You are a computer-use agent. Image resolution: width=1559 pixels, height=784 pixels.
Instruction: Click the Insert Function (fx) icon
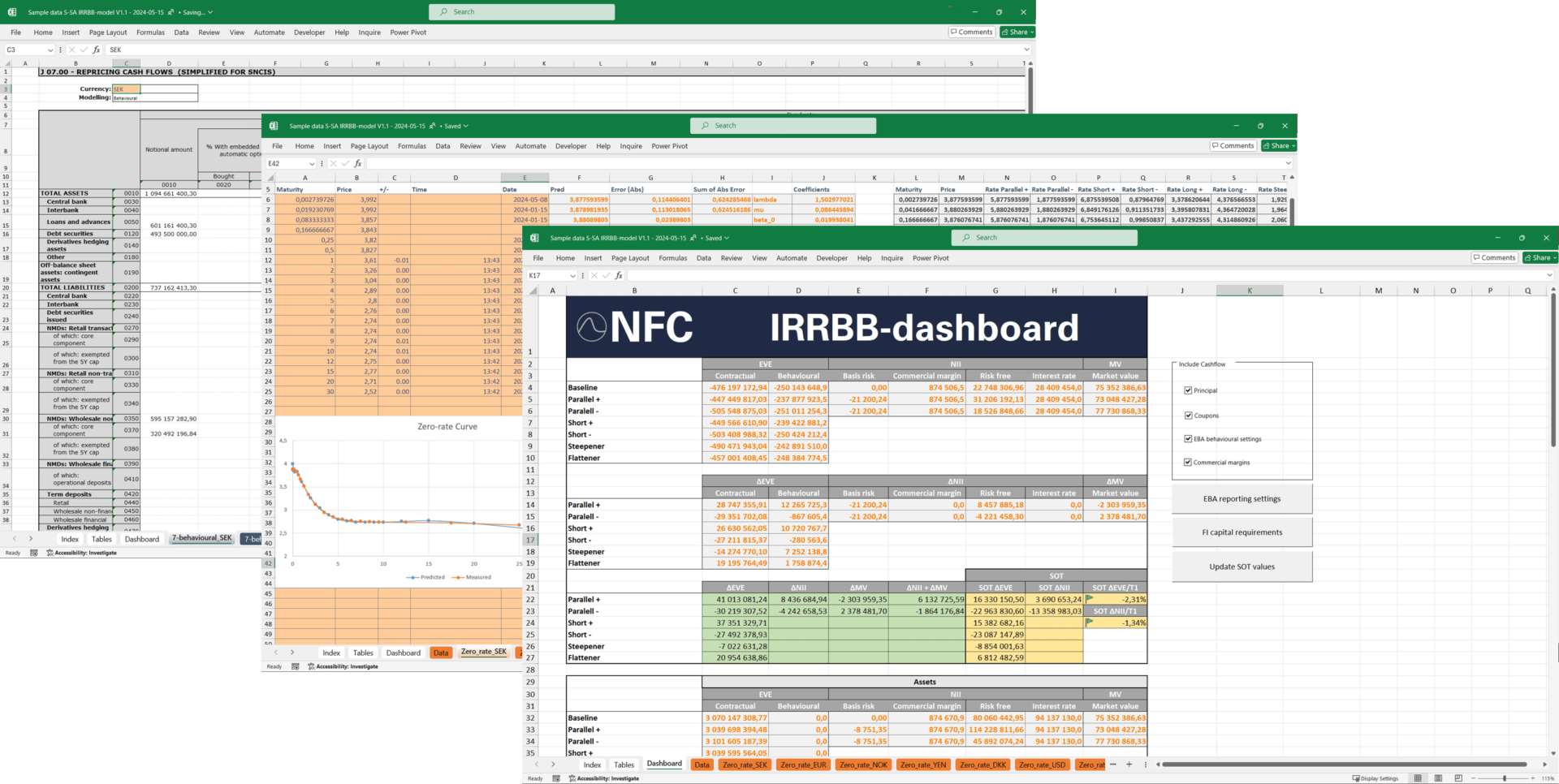(619, 275)
